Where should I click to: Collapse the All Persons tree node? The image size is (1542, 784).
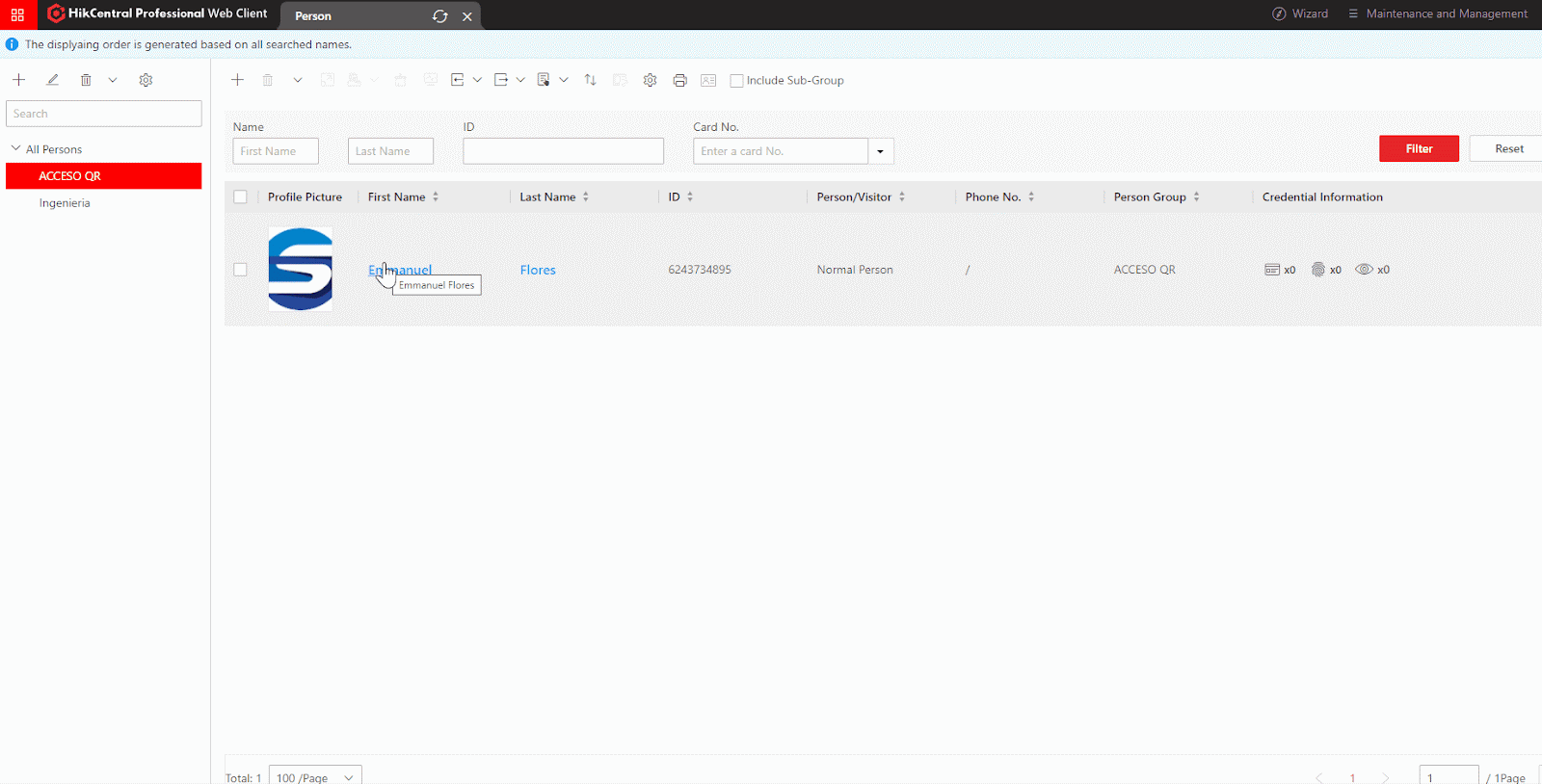(x=15, y=148)
